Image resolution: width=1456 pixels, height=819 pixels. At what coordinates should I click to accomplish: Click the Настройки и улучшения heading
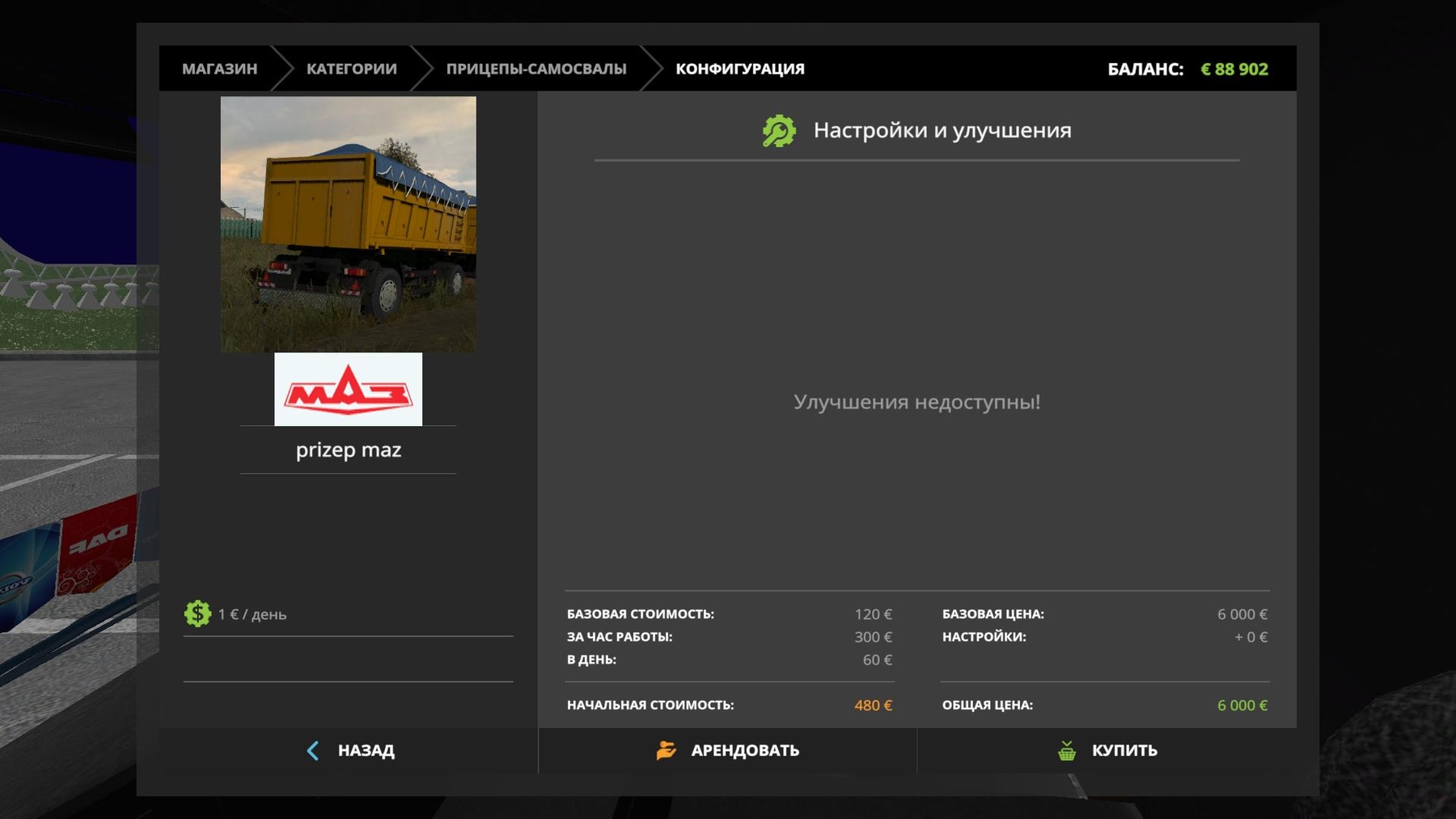coord(942,131)
